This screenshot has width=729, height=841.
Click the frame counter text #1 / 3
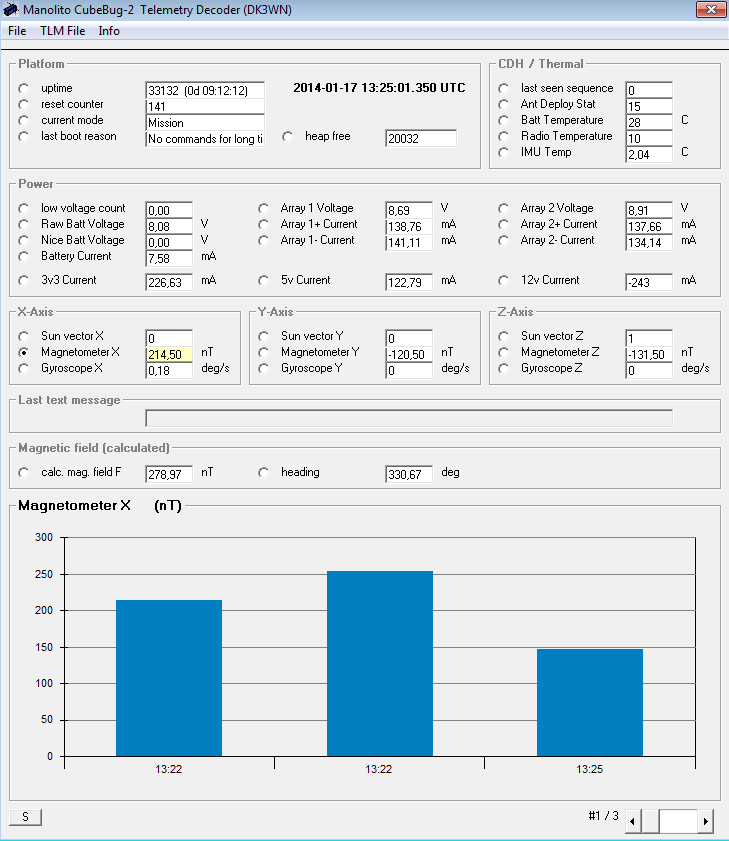(x=603, y=816)
